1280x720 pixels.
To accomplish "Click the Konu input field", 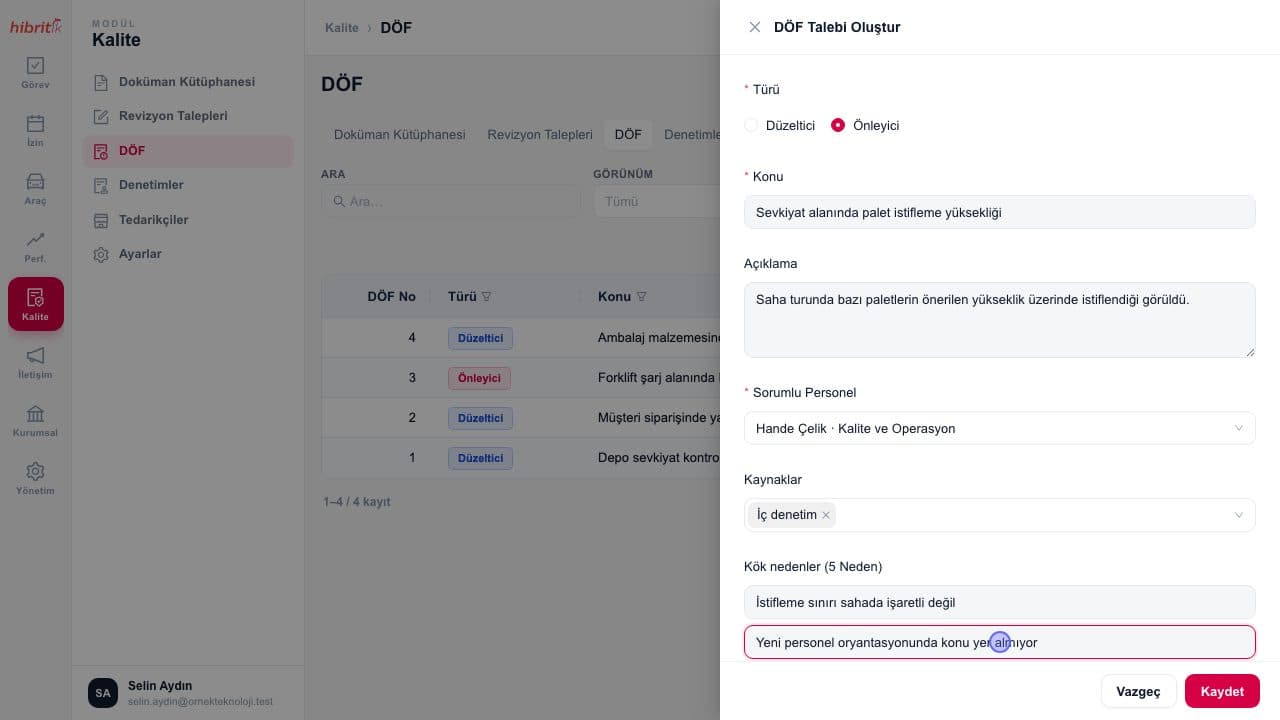I will coord(1000,212).
